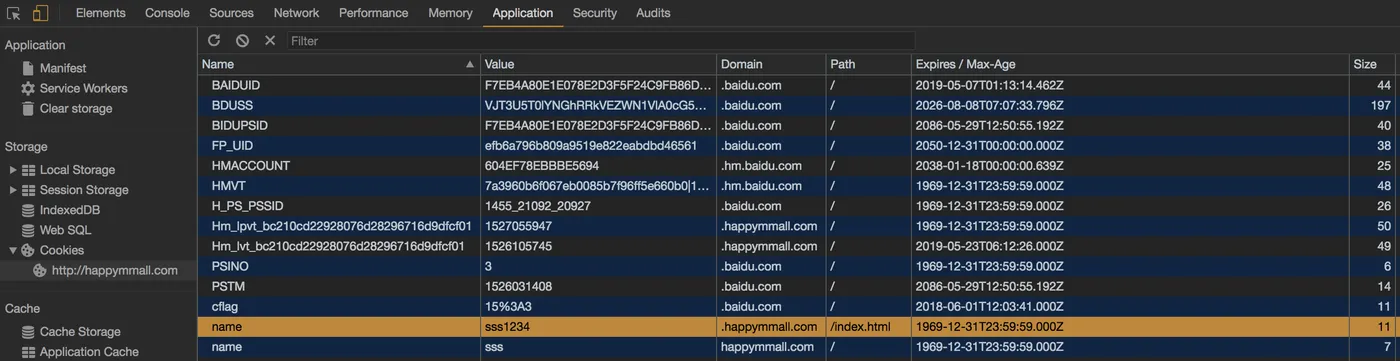
Task: Activate the inspect element picker icon
Action: (15, 13)
